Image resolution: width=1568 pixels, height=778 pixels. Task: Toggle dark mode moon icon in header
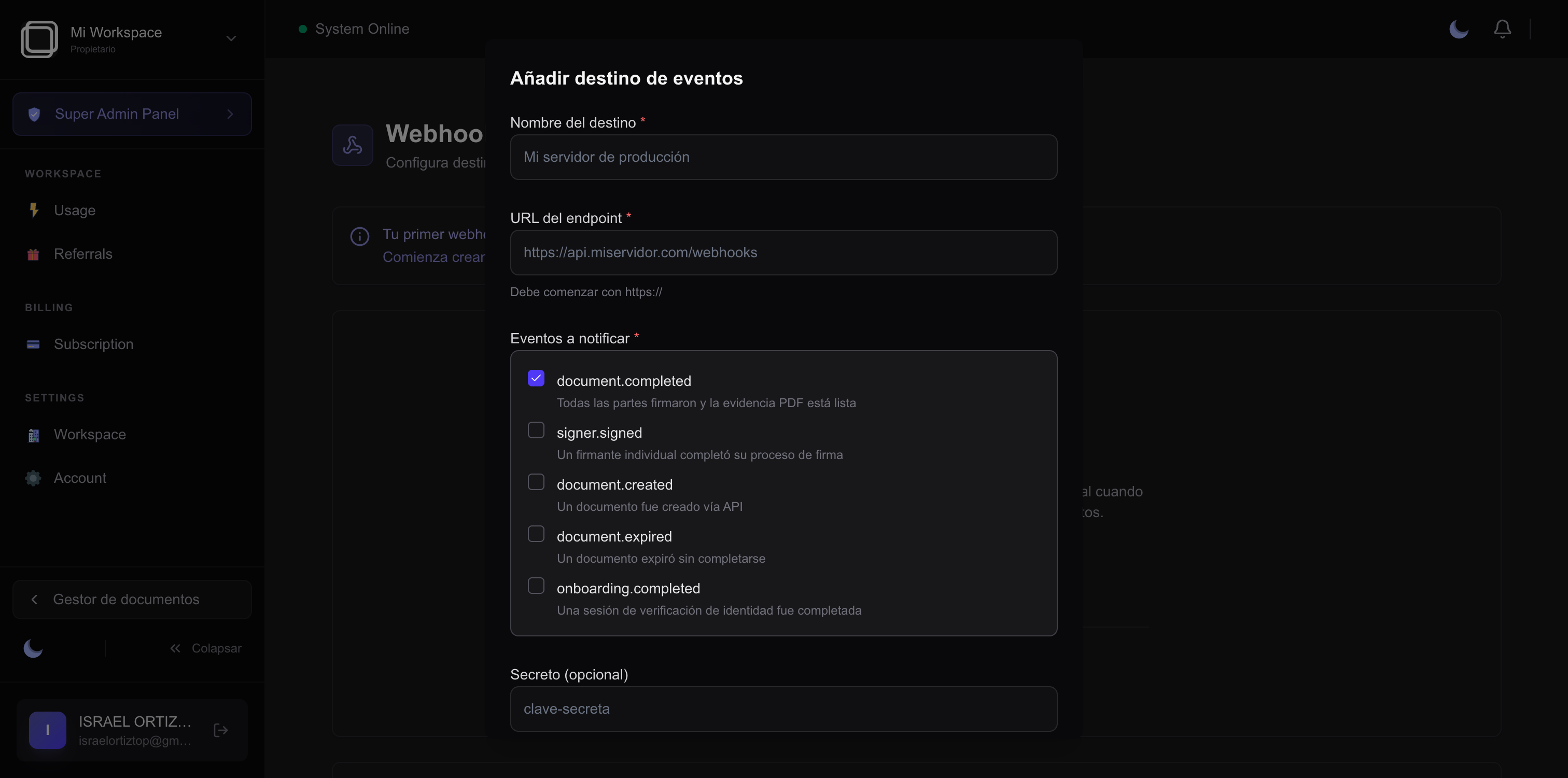[x=1459, y=29]
